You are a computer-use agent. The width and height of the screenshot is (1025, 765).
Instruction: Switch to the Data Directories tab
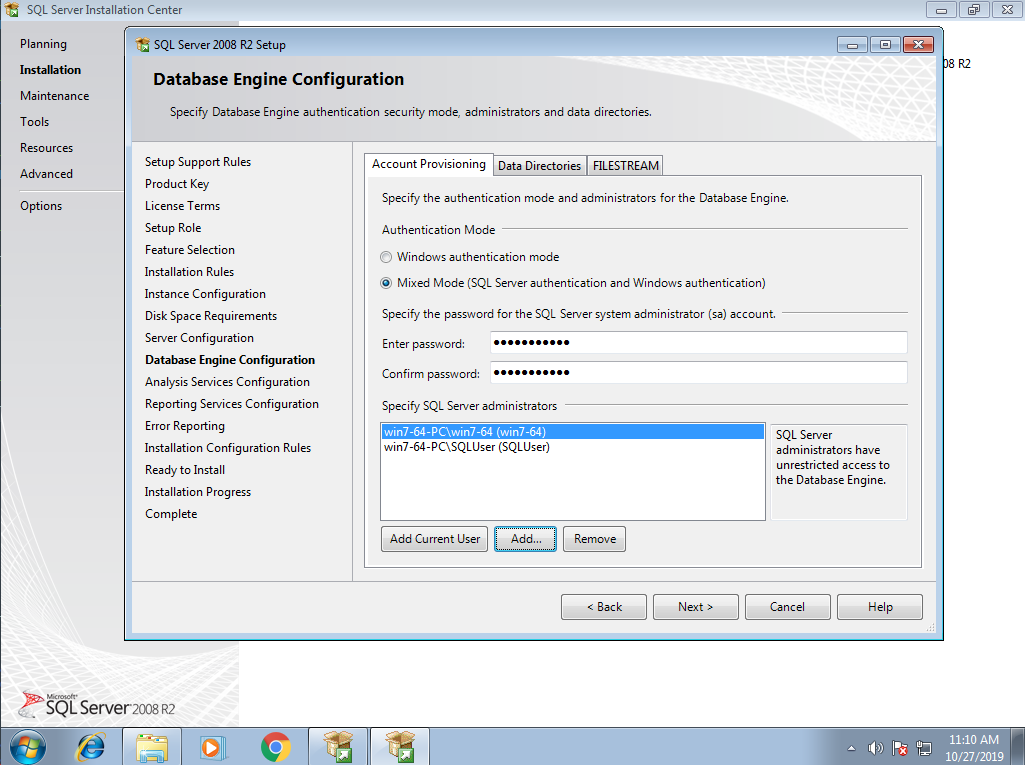coord(539,166)
